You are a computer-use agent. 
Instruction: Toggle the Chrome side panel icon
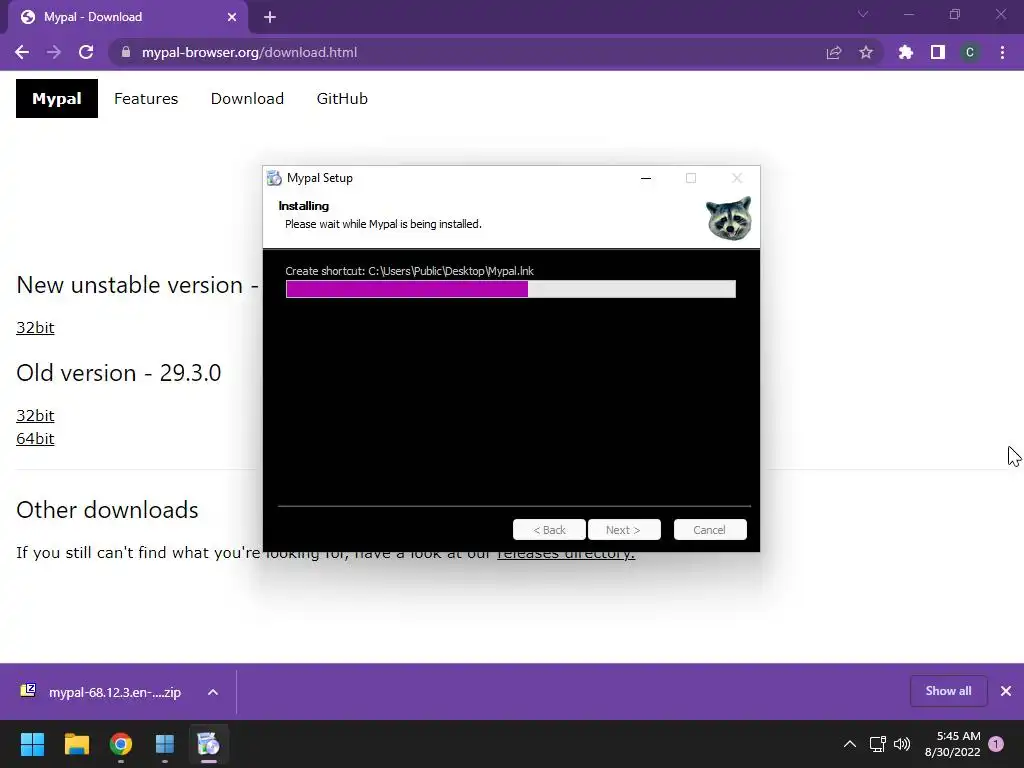click(938, 52)
